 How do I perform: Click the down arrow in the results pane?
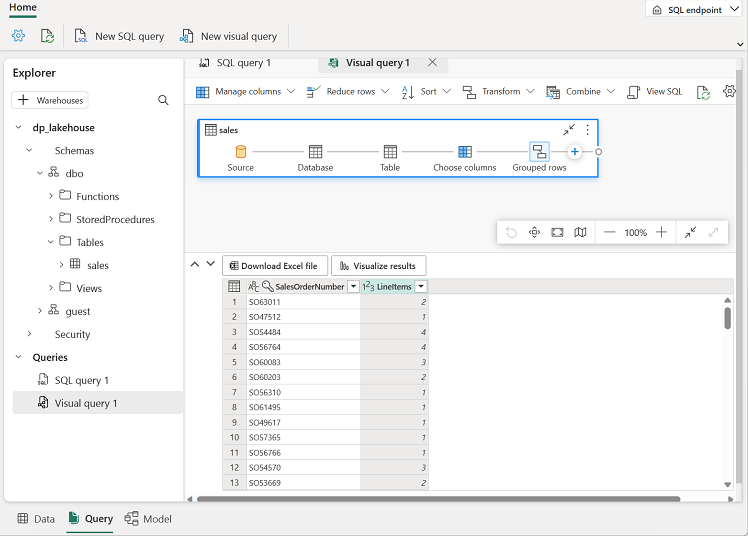click(x=210, y=264)
